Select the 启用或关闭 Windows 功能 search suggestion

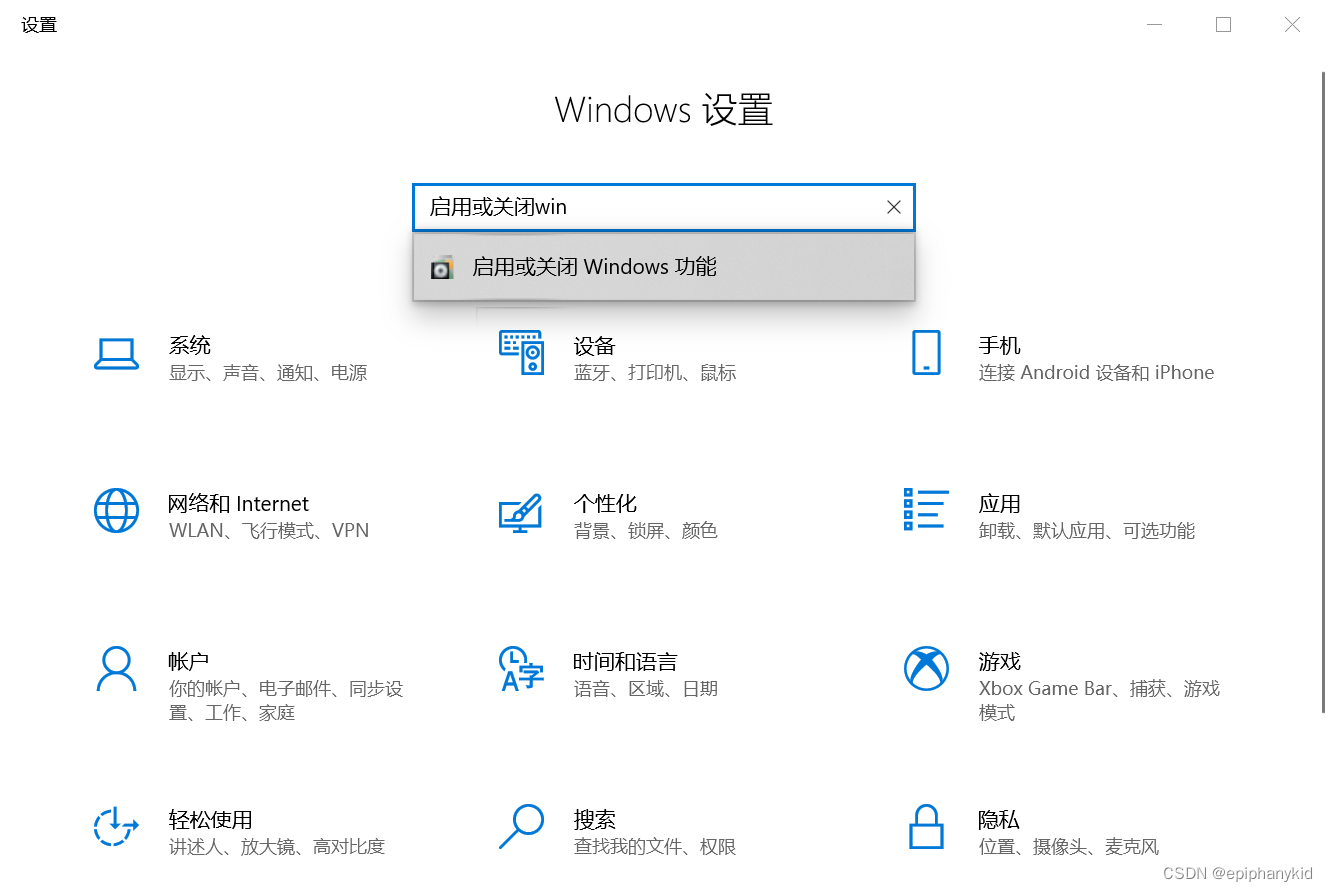coord(664,267)
